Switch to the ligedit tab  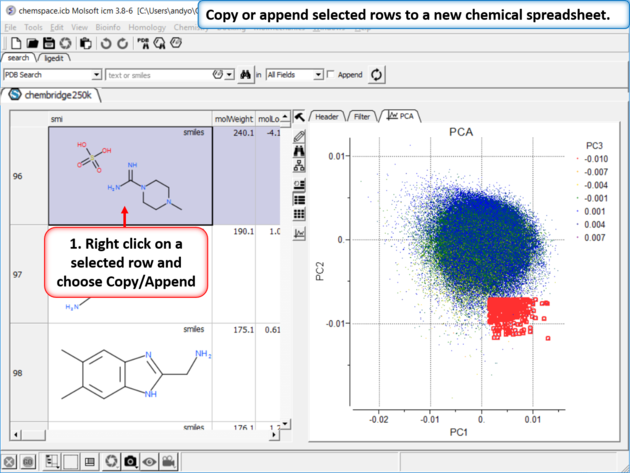click(x=55, y=58)
